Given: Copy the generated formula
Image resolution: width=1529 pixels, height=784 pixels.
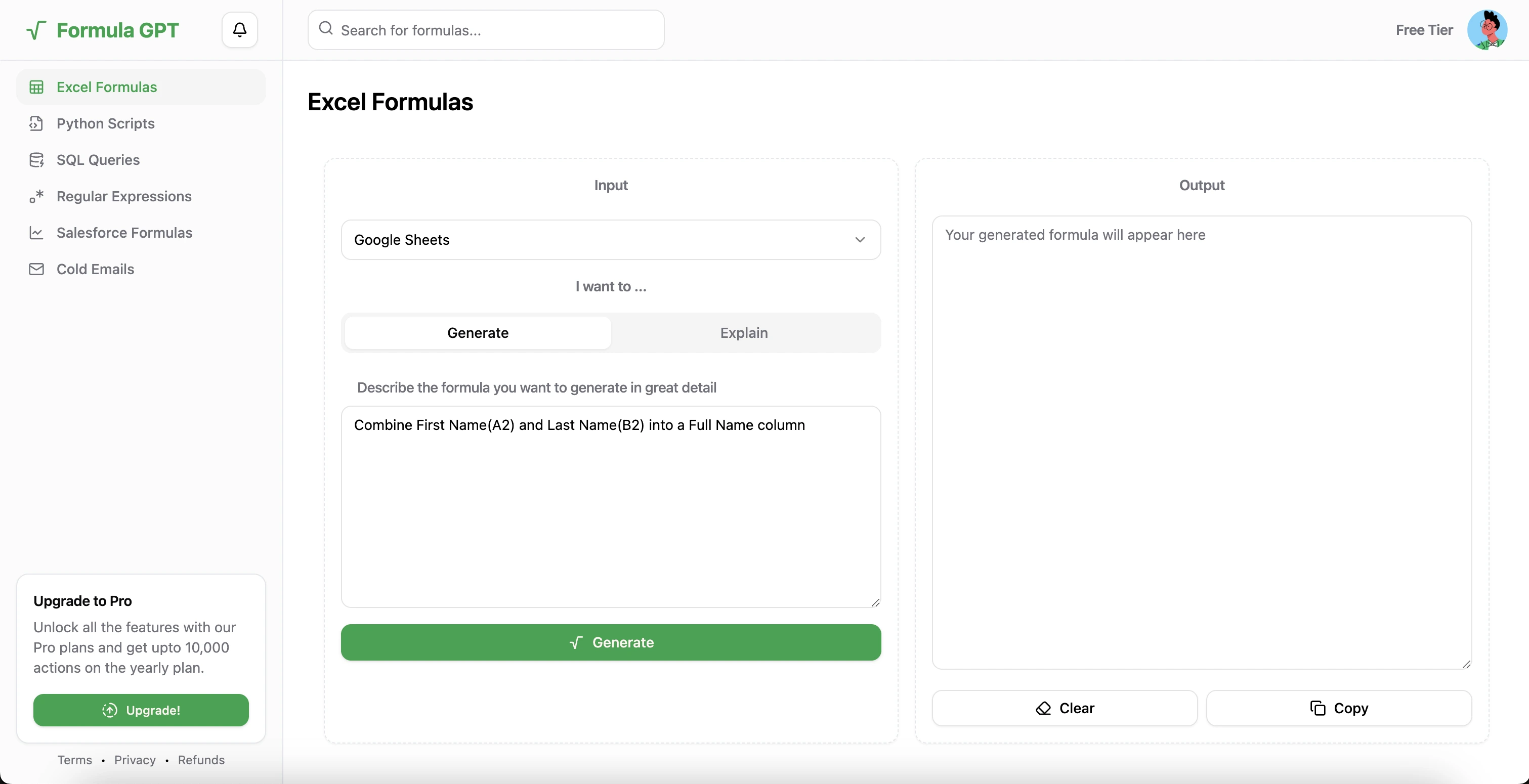Looking at the screenshot, I should [x=1338, y=708].
